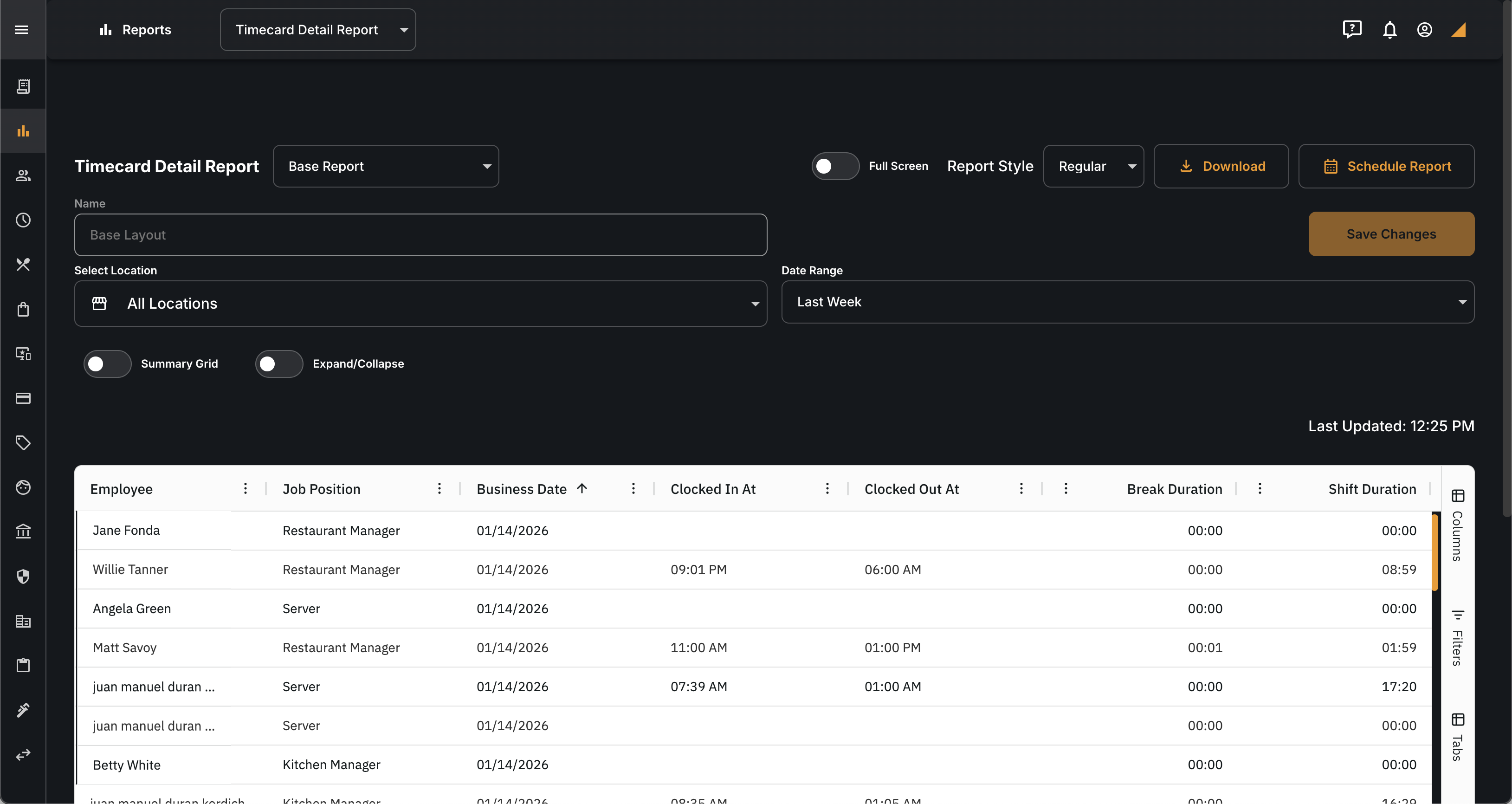The image size is (1512, 804).
Task: Click the notifications bell icon
Action: (x=1389, y=29)
